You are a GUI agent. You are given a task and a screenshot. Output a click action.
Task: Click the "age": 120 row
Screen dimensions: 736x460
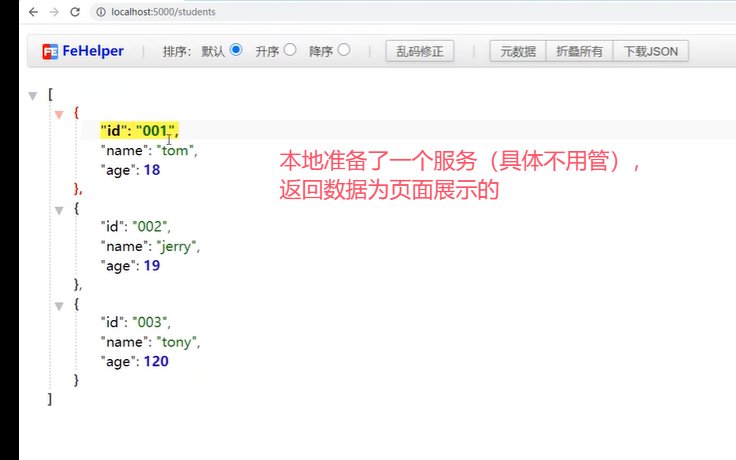[x=135, y=361]
